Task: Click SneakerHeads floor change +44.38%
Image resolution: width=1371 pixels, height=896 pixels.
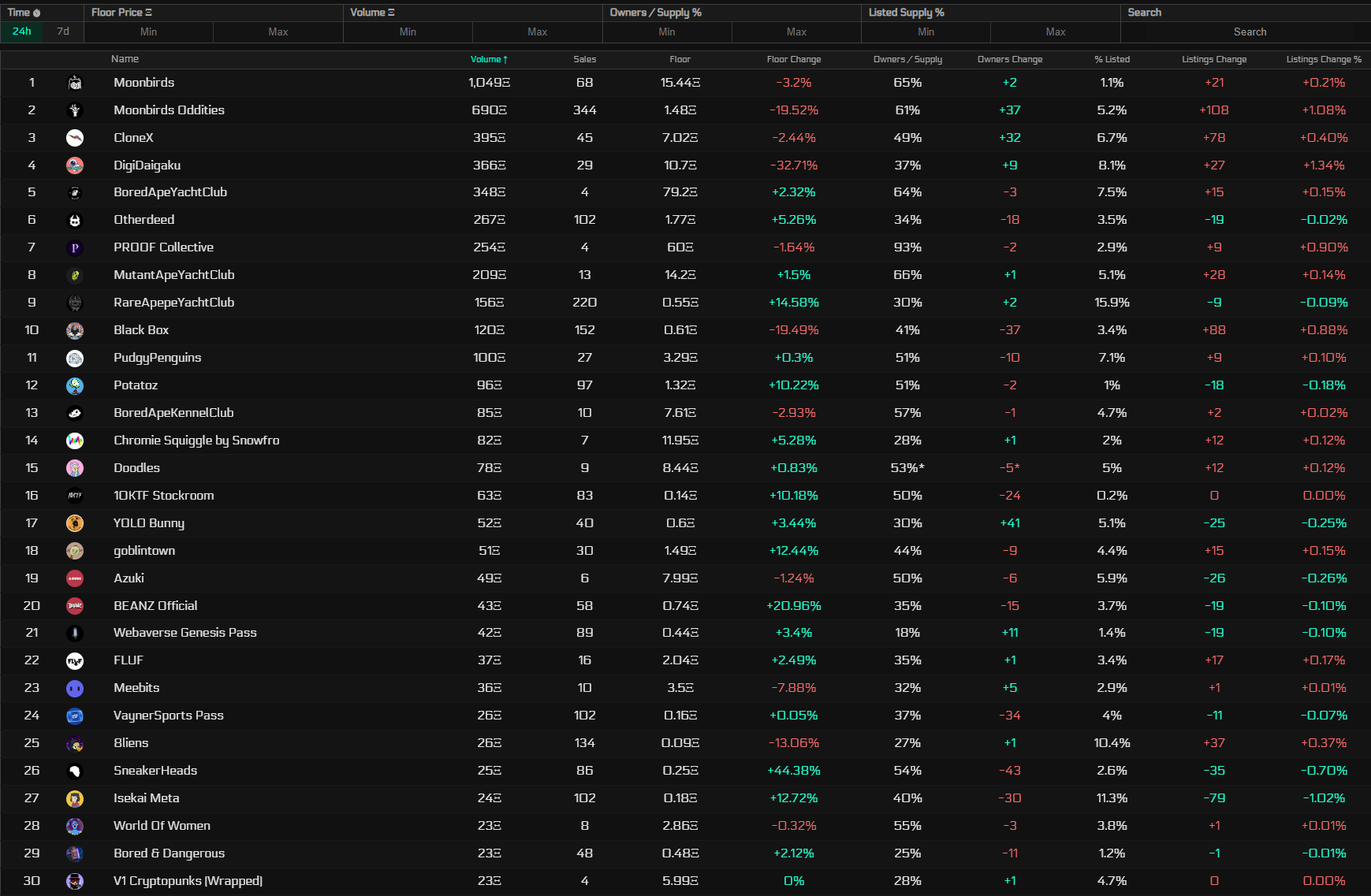Action: tap(794, 771)
